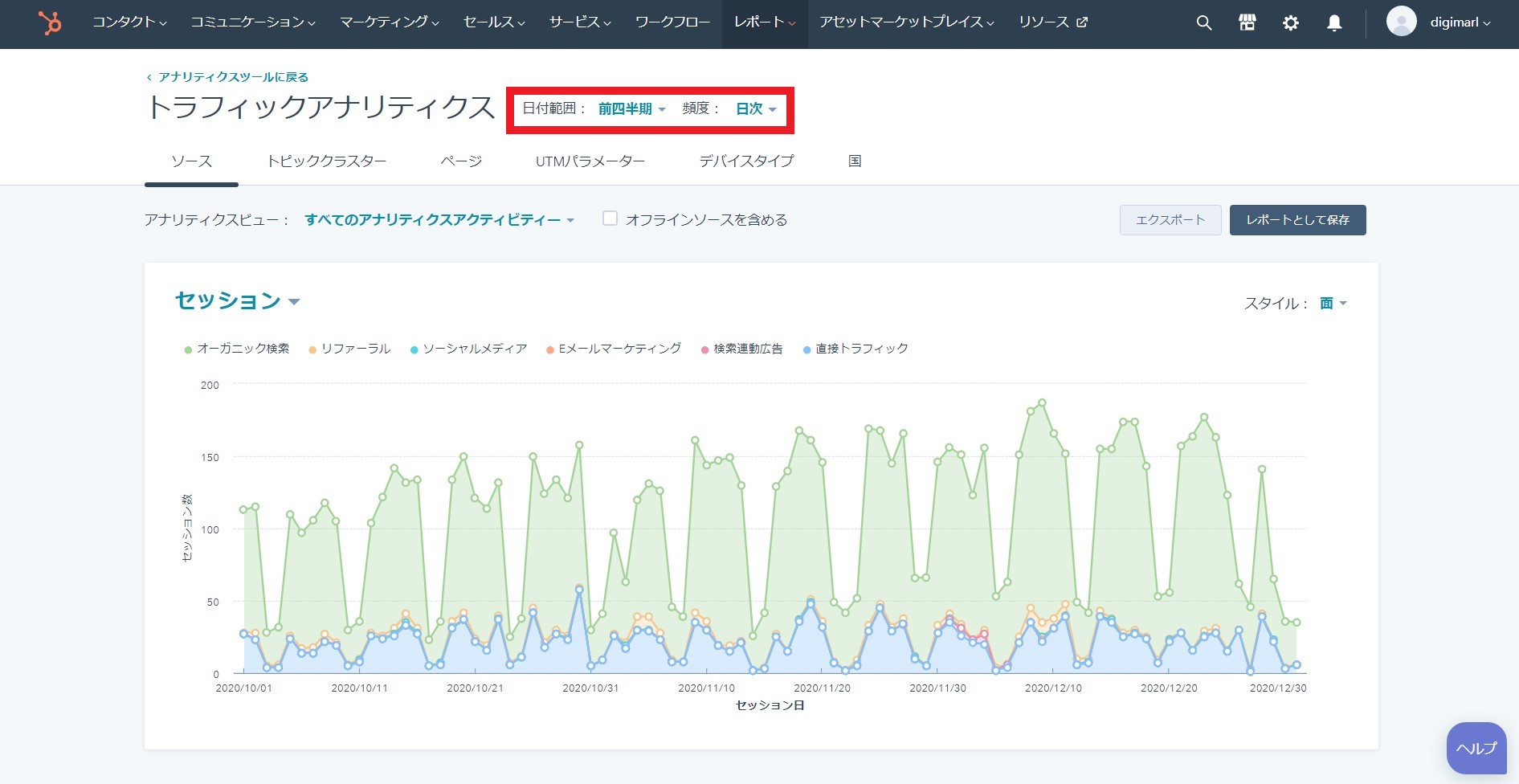Switch to the デバイスタイプ tab

point(746,161)
